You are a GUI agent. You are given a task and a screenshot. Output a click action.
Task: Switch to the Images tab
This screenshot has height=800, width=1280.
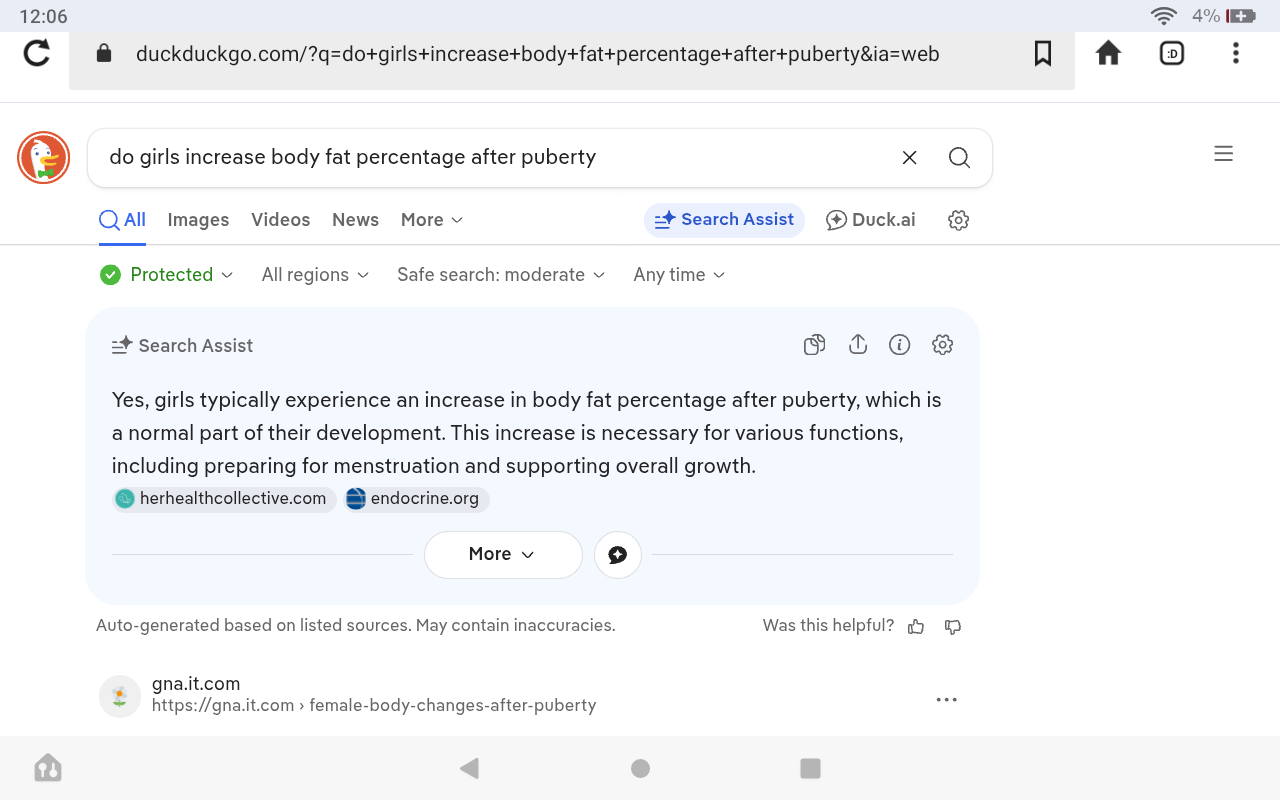pos(198,220)
